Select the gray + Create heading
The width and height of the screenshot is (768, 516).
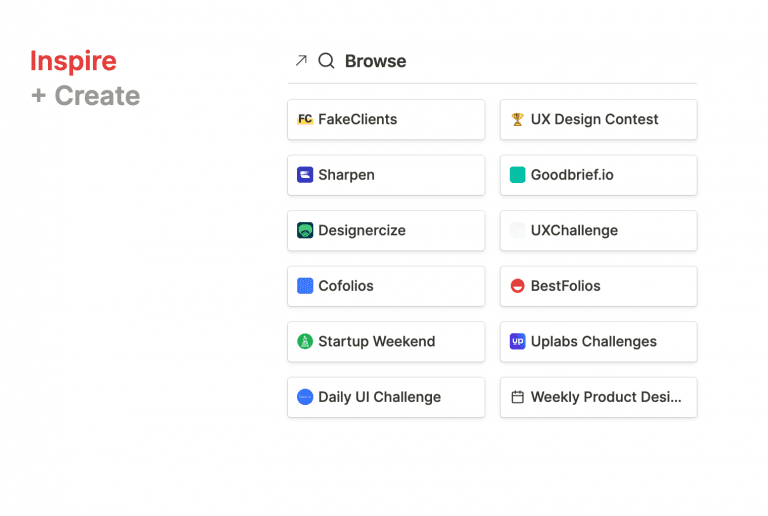[x=86, y=95]
